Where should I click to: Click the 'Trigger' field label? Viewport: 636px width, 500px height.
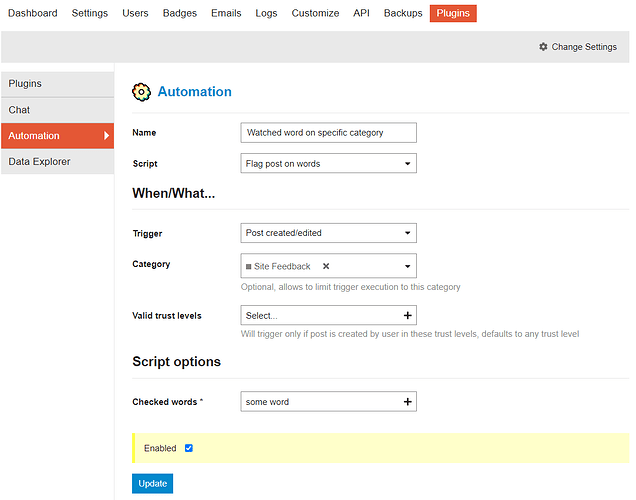(147, 234)
